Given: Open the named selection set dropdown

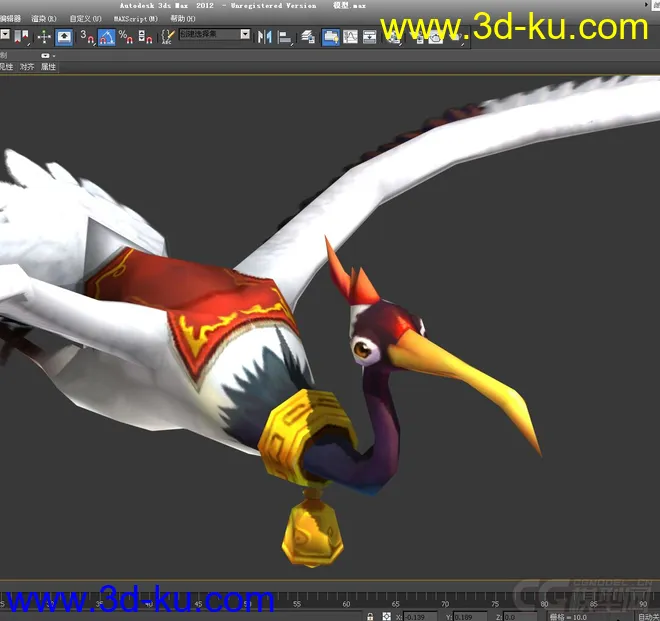Looking at the screenshot, I should point(245,34).
